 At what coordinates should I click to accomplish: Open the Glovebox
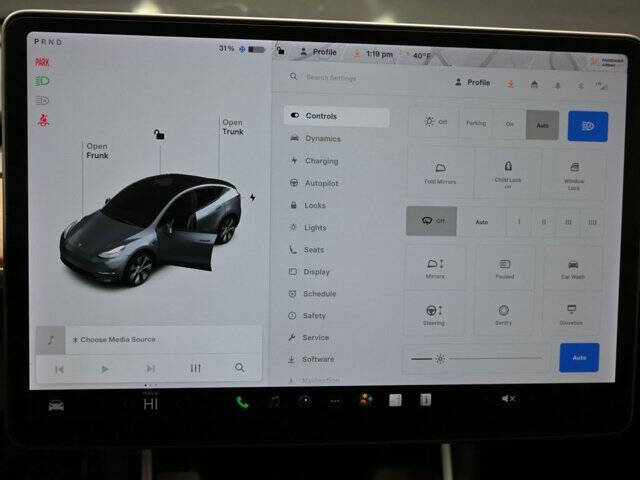coord(571,315)
